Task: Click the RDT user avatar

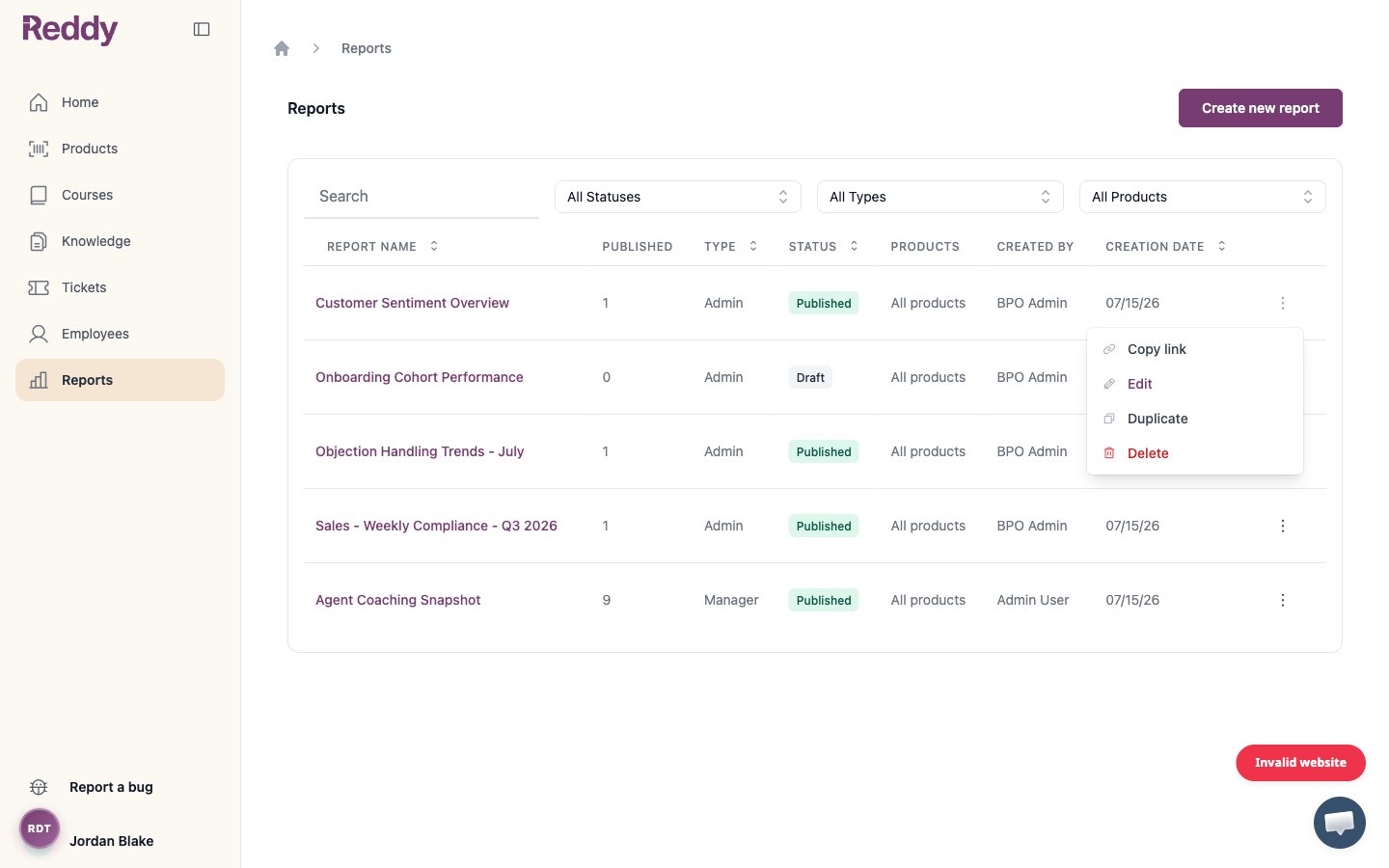Action: (40, 828)
